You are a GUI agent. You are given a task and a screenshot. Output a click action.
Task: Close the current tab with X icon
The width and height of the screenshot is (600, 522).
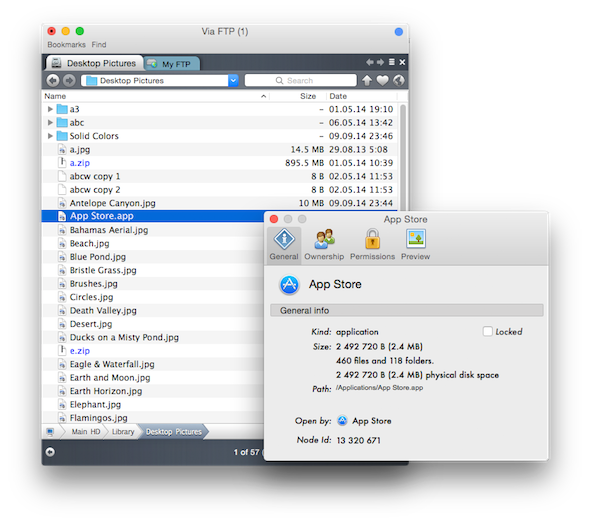click(x=402, y=62)
